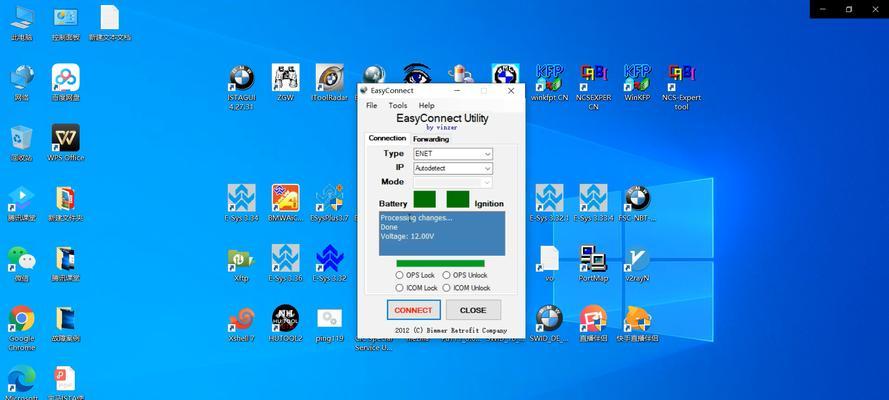Click the green Battery status indicator
This screenshot has height=400, width=889.
pos(425,199)
